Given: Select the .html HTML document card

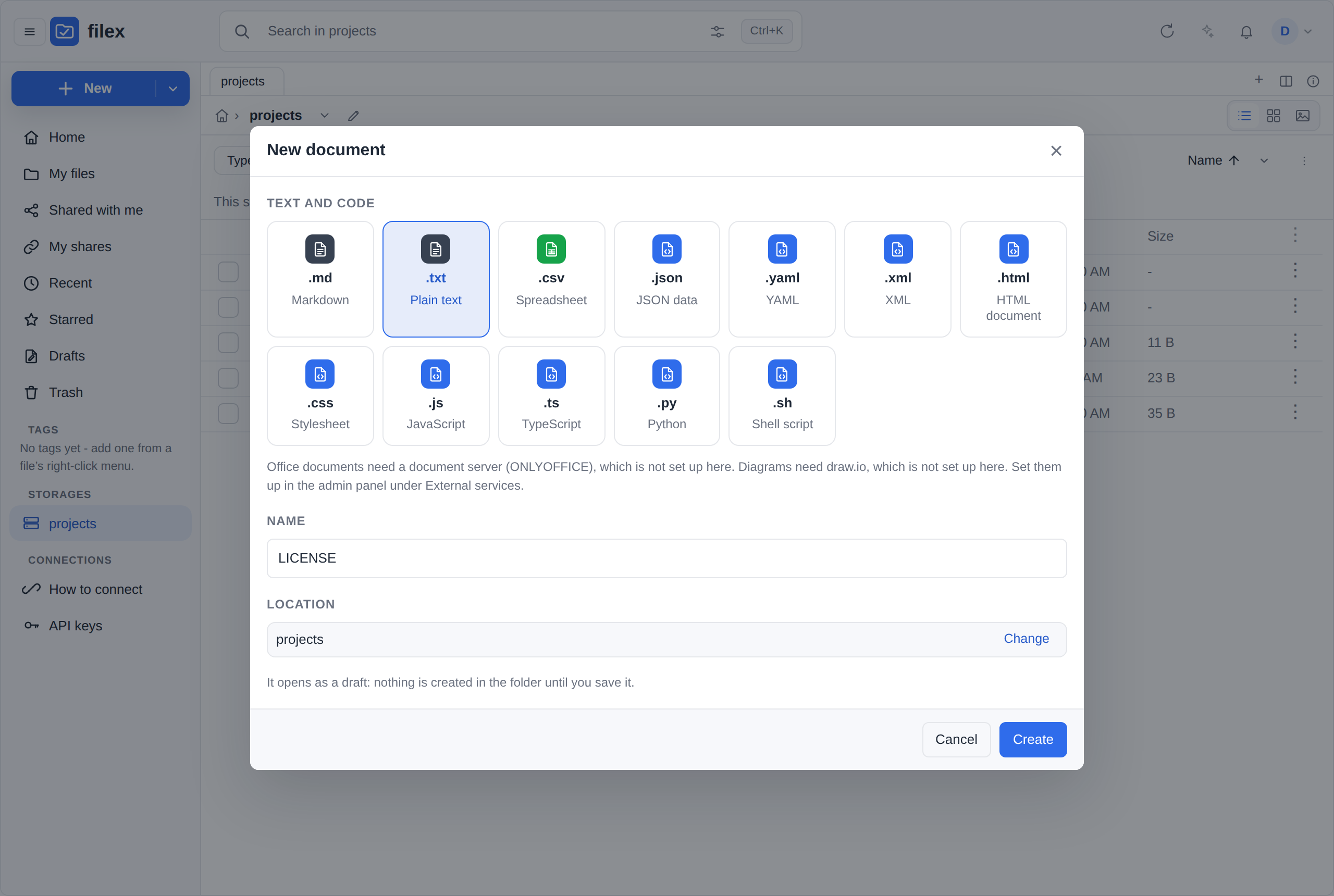Looking at the screenshot, I should (x=1013, y=279).
